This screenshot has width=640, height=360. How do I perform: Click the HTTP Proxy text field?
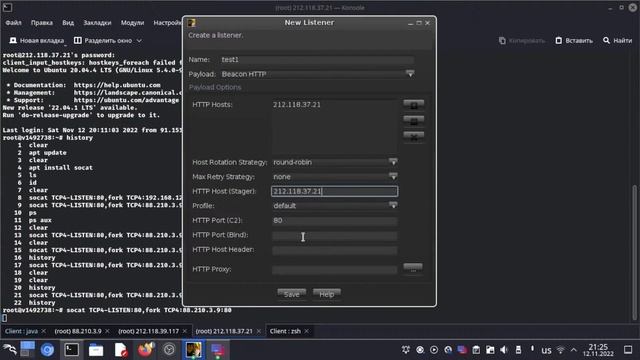[334, 269]
